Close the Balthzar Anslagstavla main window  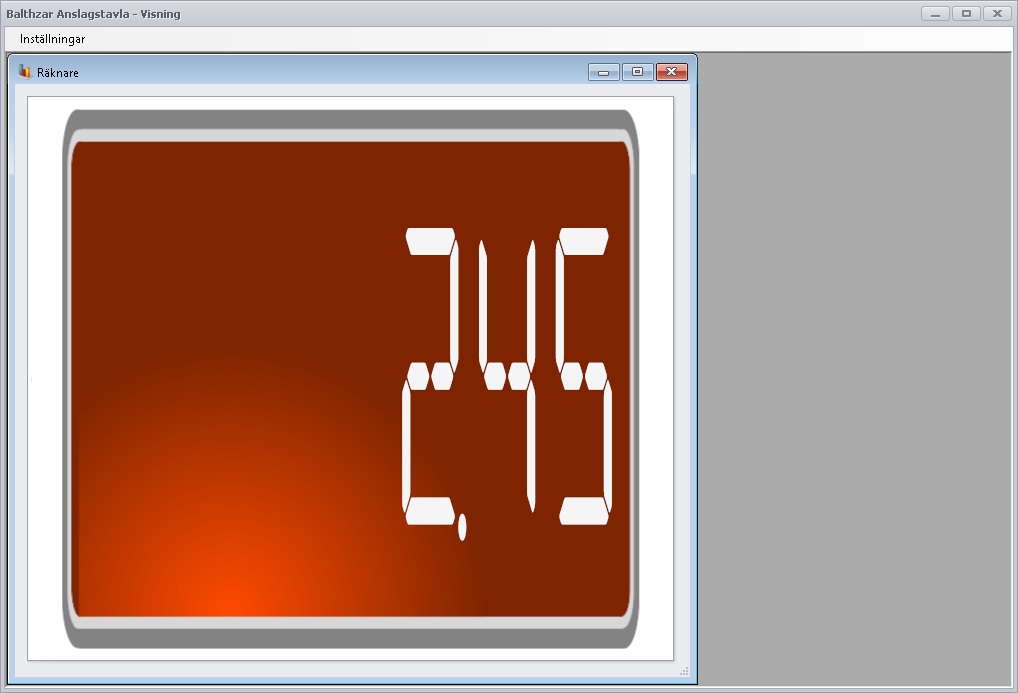[997, 14]
